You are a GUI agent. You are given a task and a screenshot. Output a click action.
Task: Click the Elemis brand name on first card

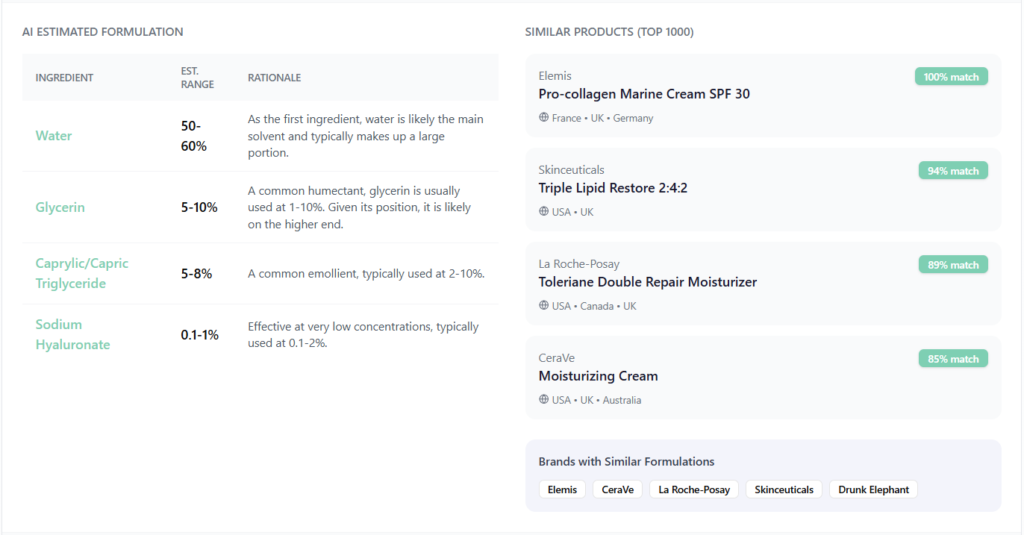pyautogui.click(x=554, y=76)
